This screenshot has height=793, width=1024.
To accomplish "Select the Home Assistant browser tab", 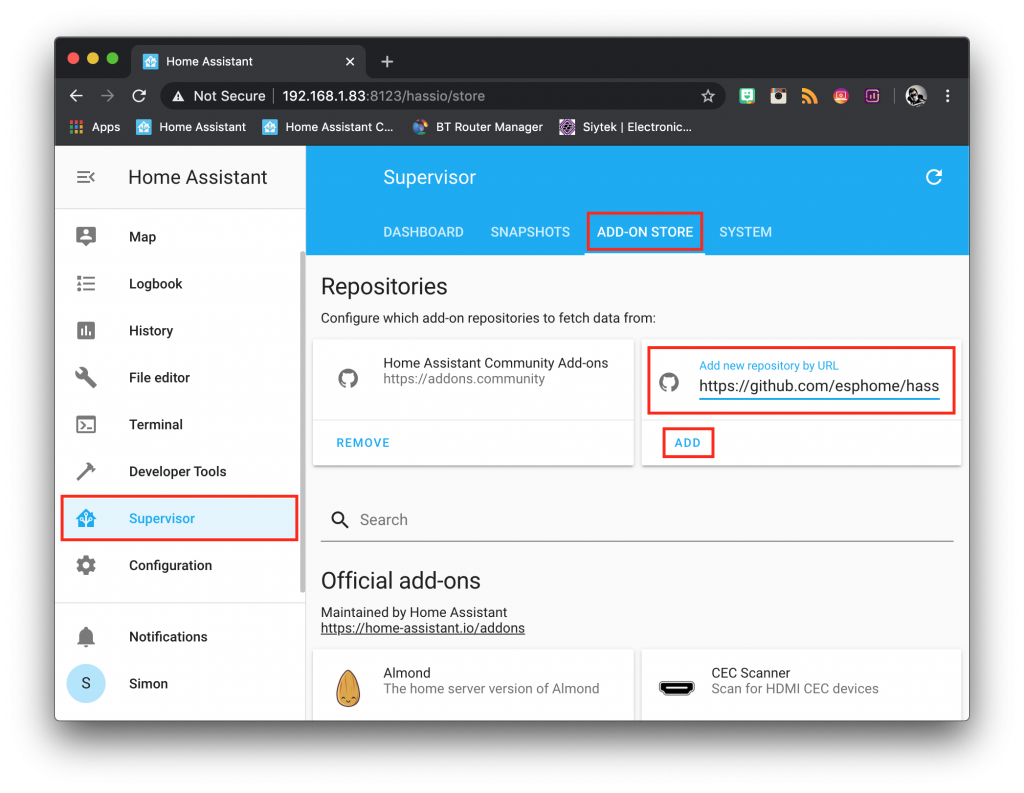I will 248,61.
